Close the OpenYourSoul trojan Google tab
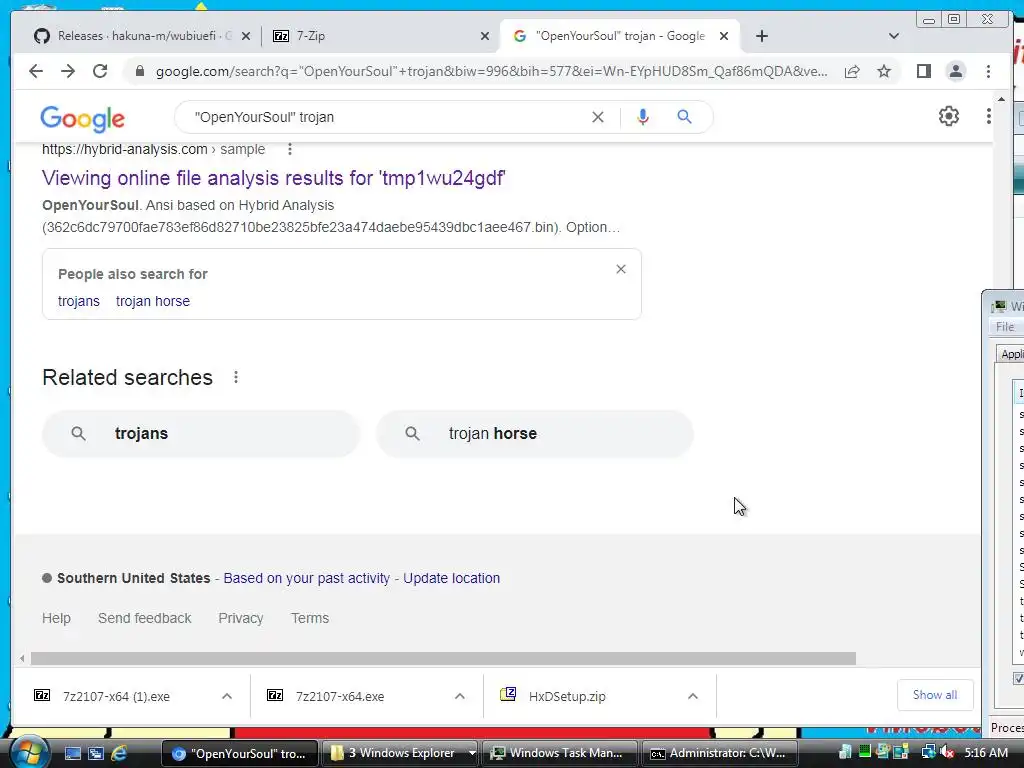This screenshot has width=1024, height=768. point(724,36)
